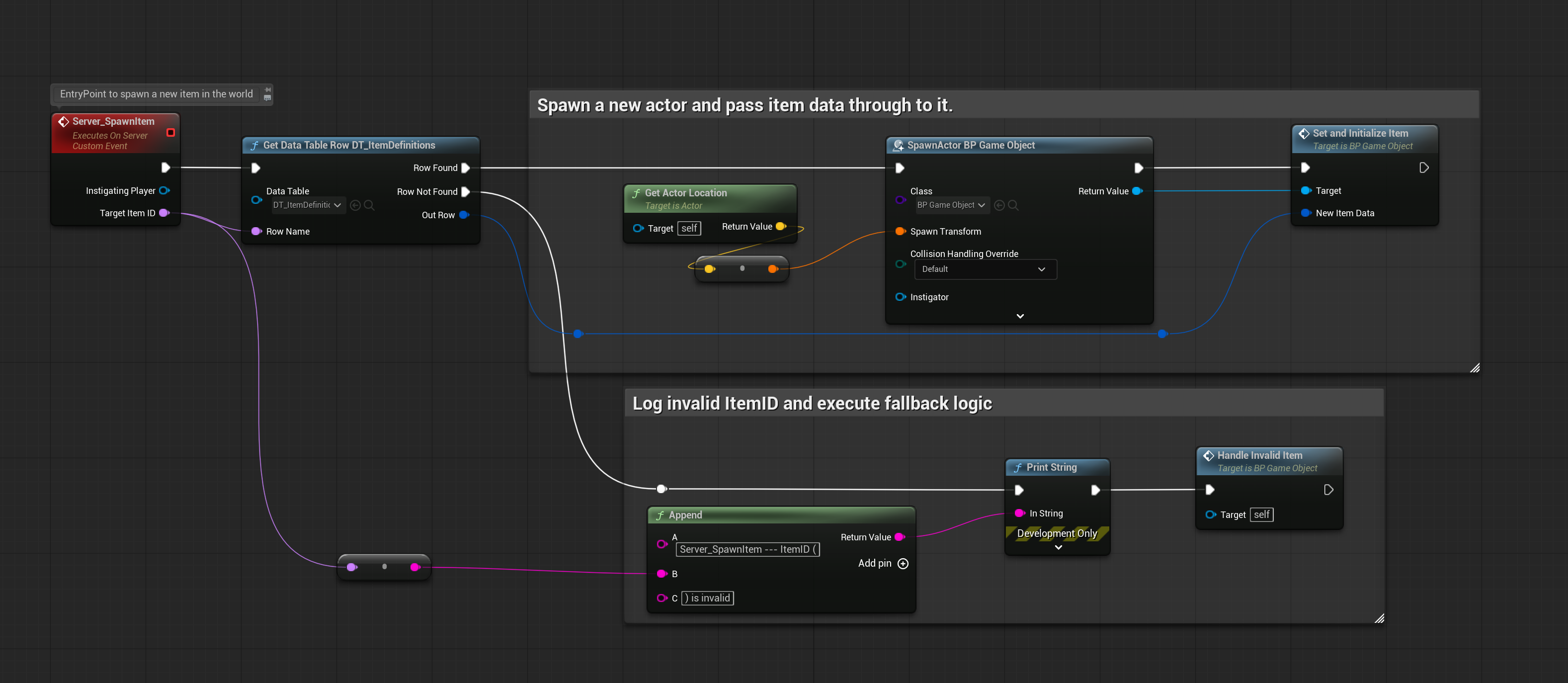1568x683 pixels.
Task: Select the Append node title
Action: (x=685, y=515)
